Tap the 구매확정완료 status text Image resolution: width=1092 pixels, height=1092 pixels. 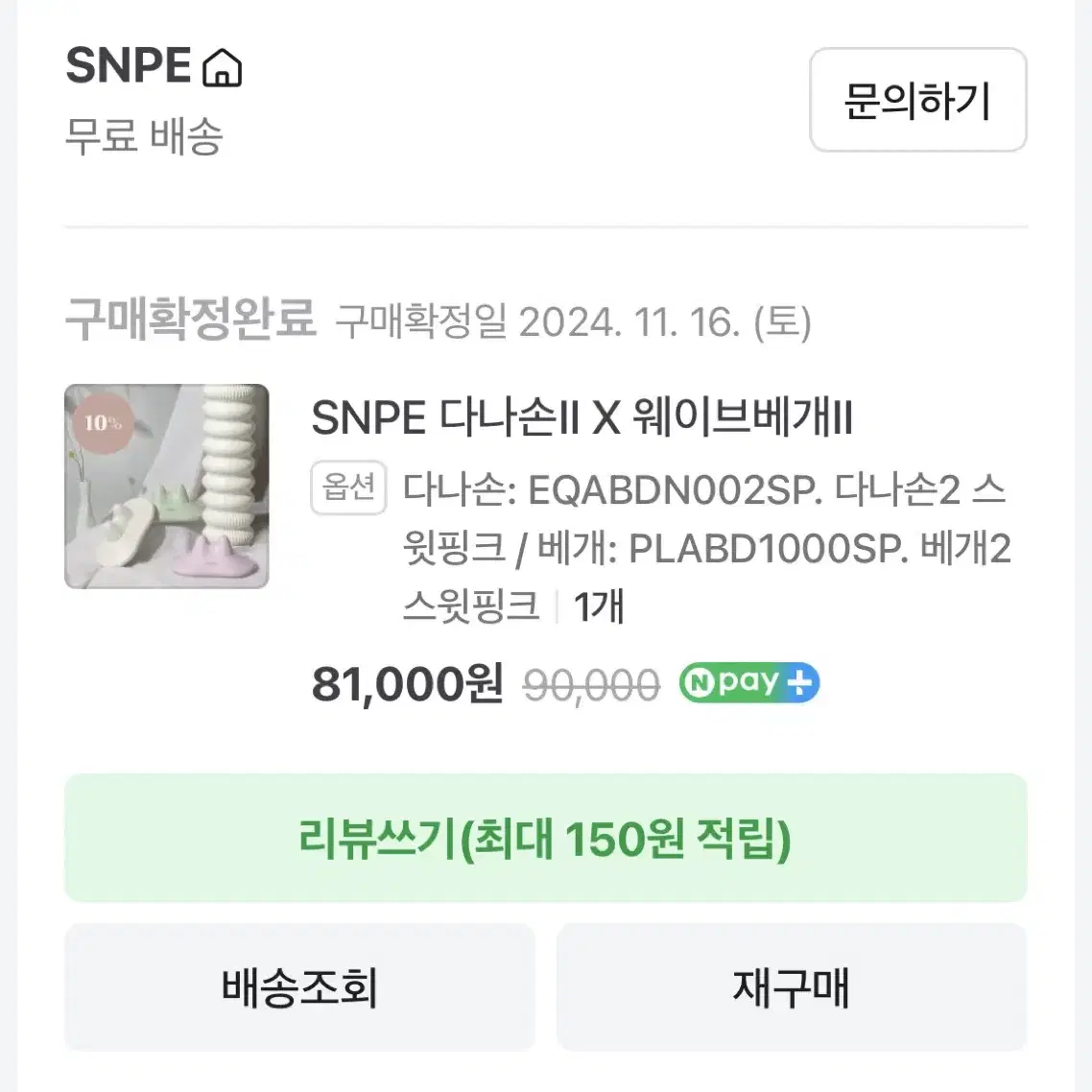[191, 320]
